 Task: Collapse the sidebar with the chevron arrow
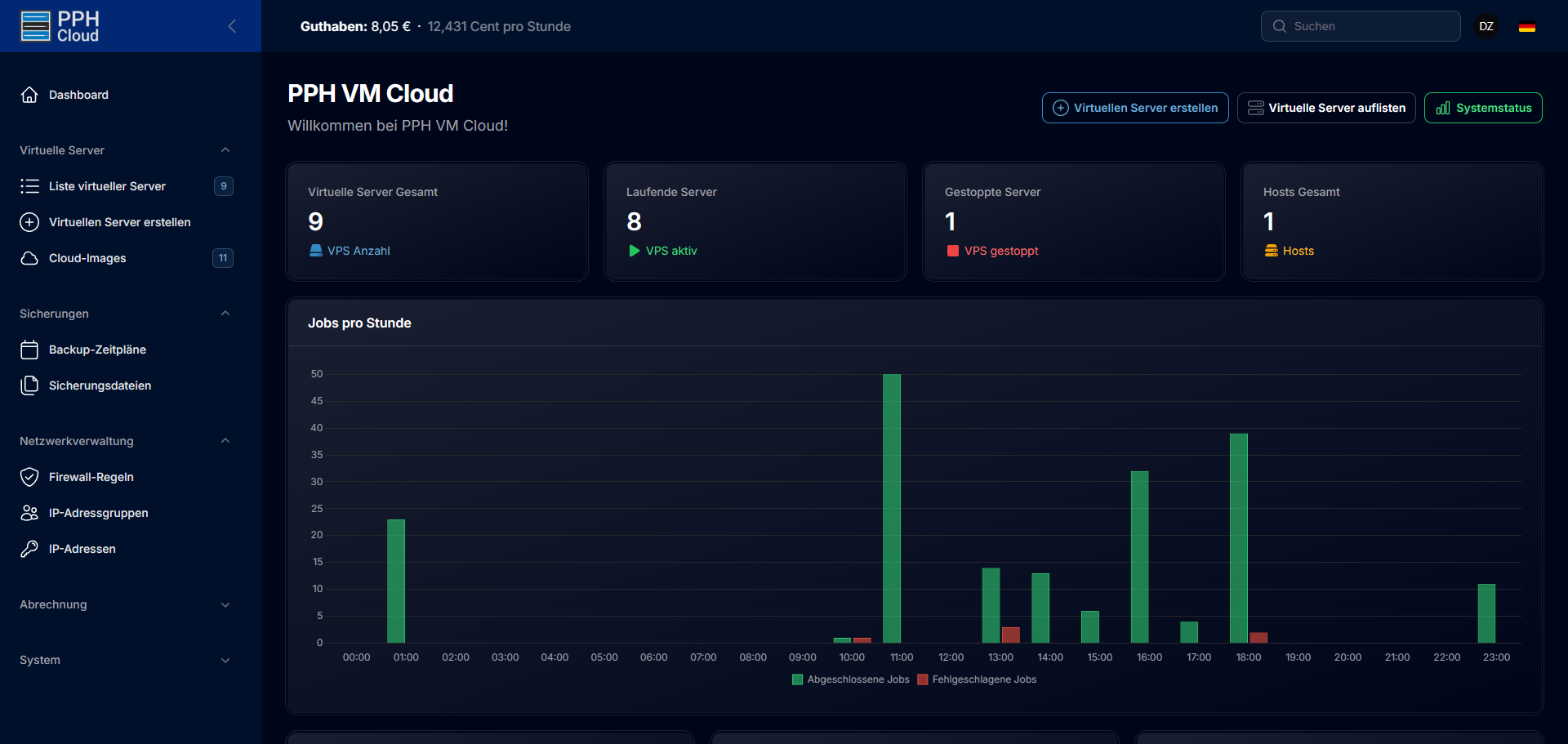coord(232,25)
